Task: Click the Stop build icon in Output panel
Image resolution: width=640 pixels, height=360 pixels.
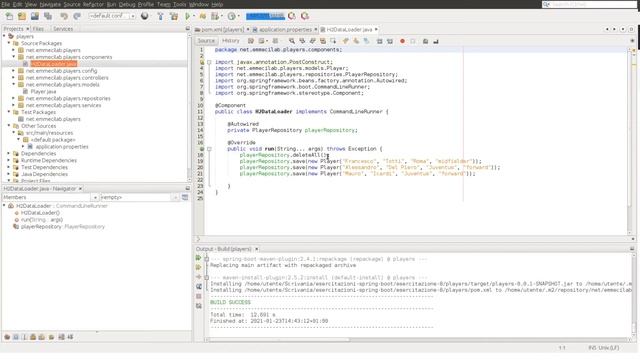Action: click(199, 296)
